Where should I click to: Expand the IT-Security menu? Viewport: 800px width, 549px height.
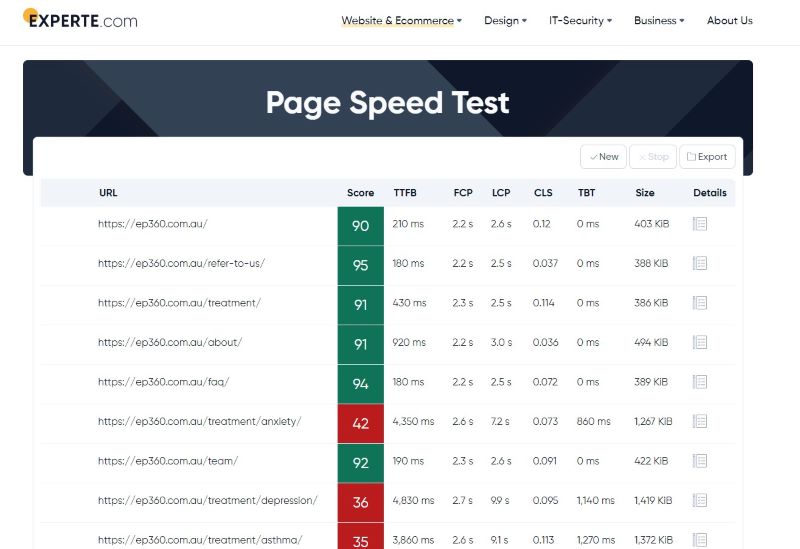click(580, 21)
